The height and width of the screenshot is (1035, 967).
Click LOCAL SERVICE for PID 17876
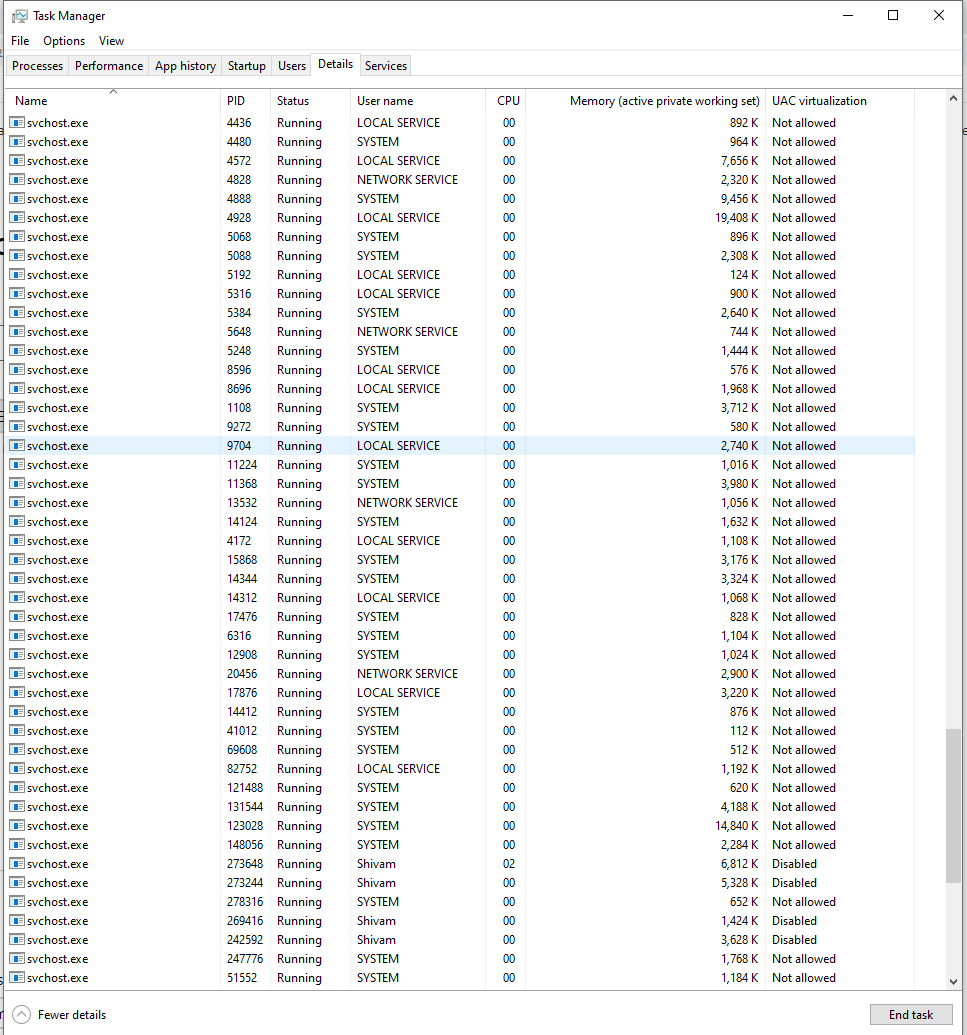coord(398,693)
